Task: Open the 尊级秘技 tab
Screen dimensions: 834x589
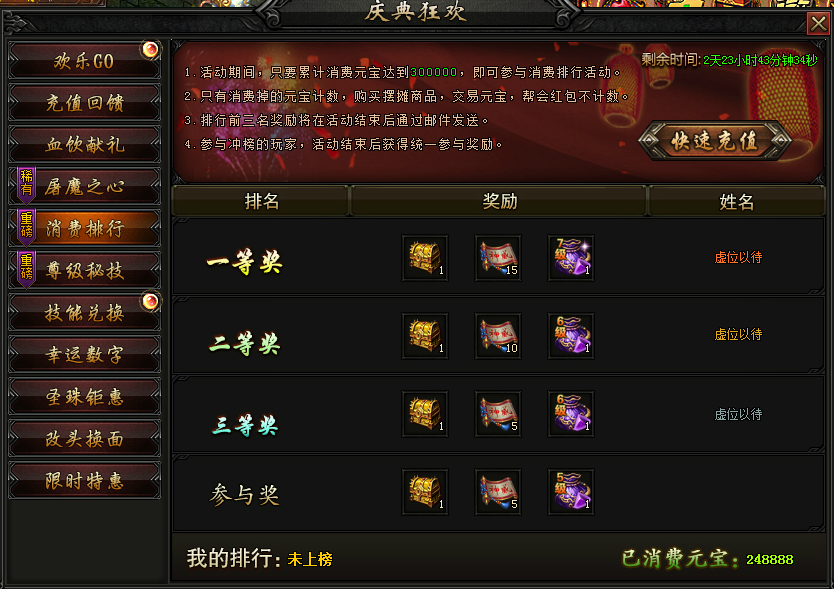Action: [84, 271]
